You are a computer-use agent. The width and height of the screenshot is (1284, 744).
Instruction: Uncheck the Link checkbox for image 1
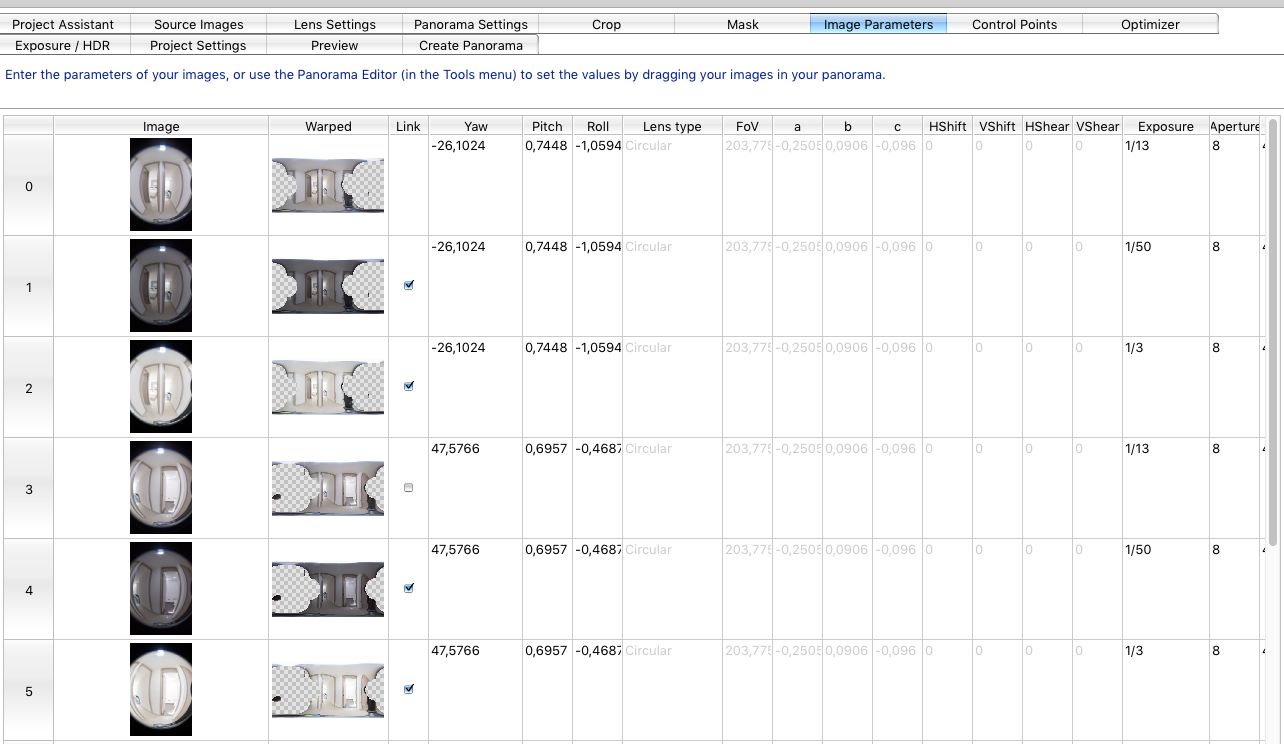pyautogui.click(x=408, y=285)
